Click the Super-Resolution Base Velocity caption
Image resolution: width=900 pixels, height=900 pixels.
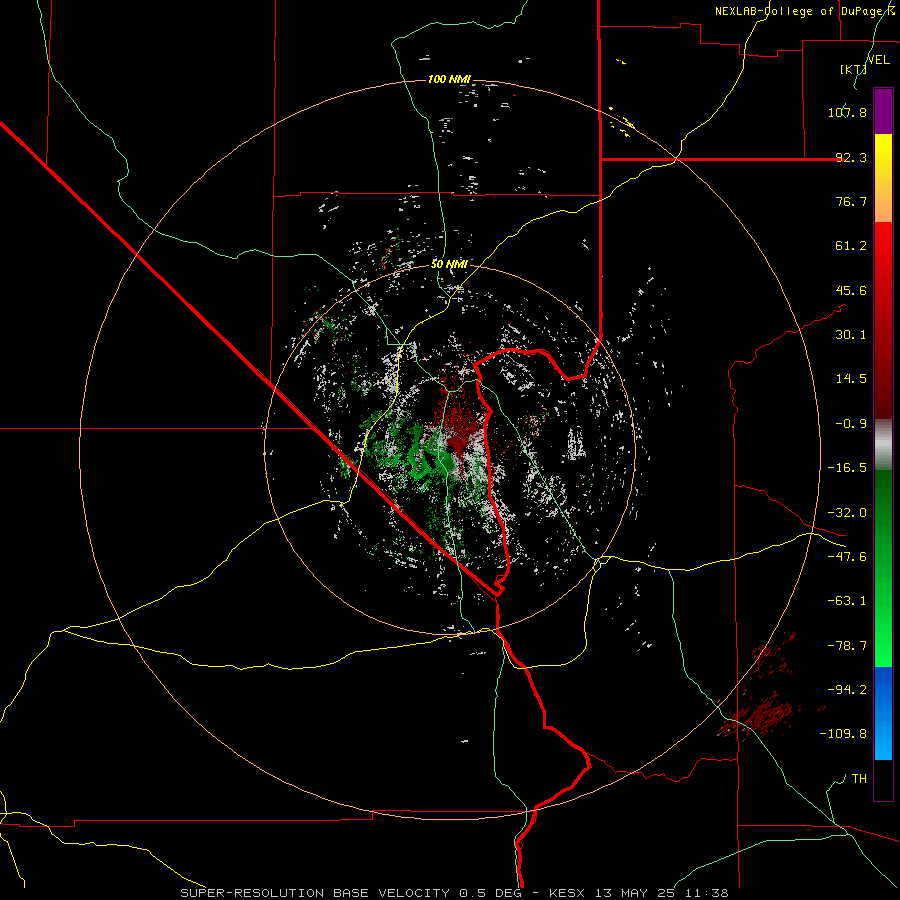tap(454, 893)
